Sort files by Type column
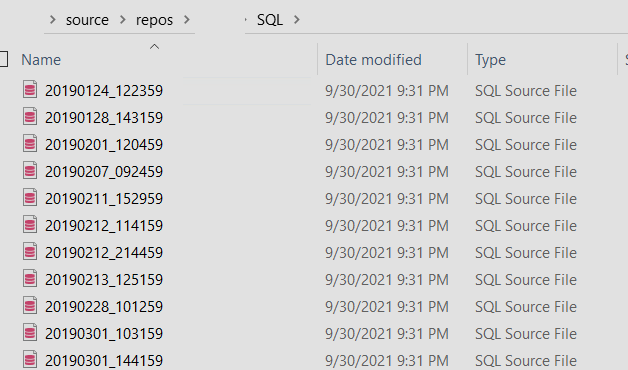Screen dimensions: 628x370 point(490,60)
